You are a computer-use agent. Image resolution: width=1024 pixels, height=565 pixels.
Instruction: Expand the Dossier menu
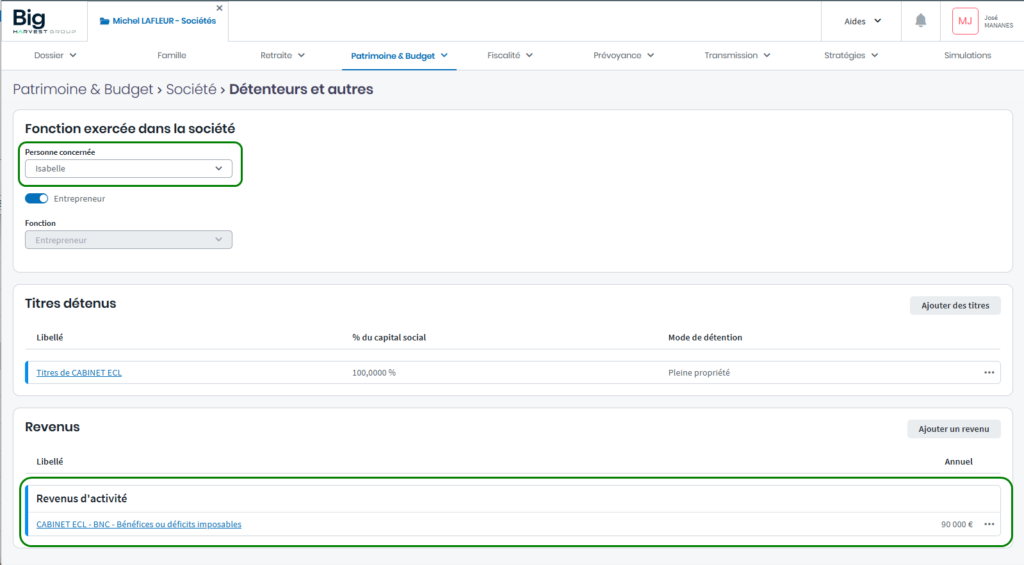point(55,56)
